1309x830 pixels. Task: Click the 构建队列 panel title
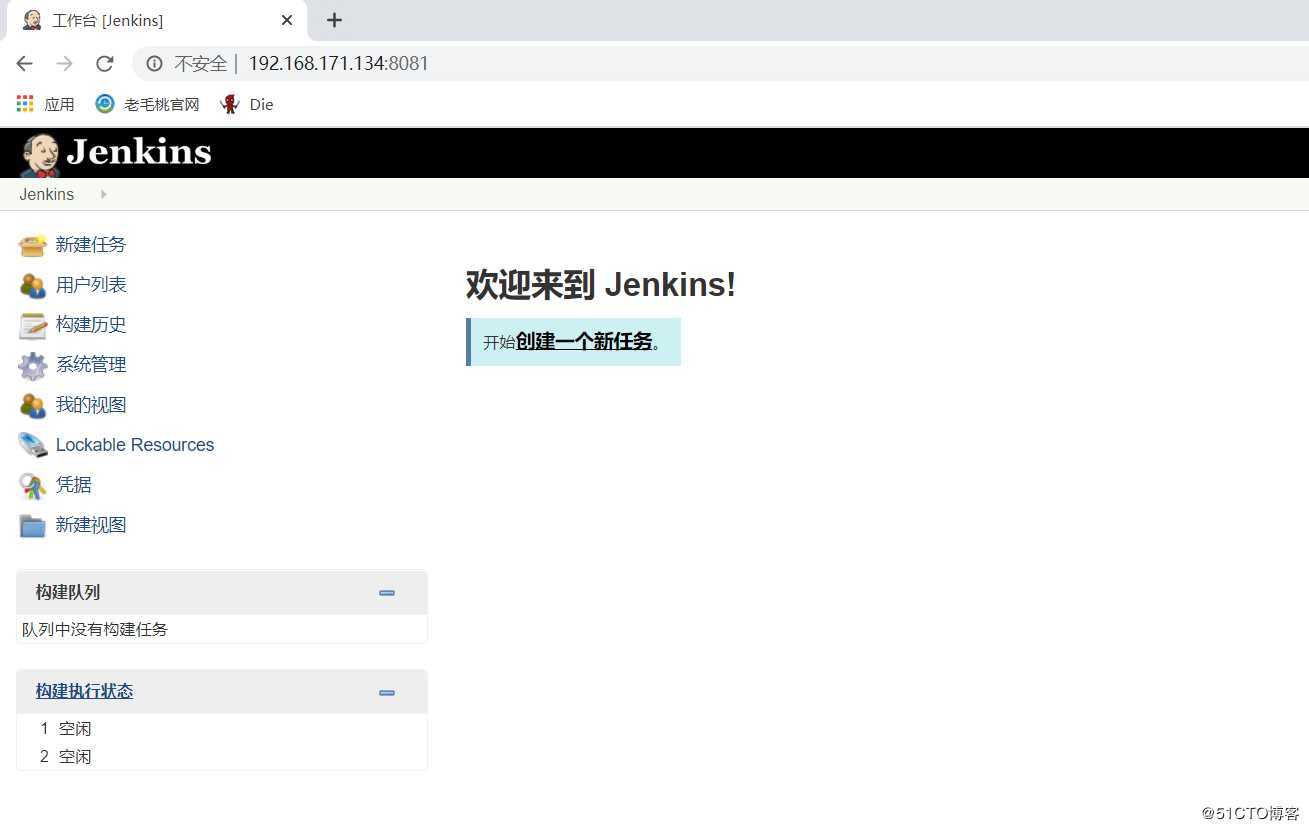[68, 592]
